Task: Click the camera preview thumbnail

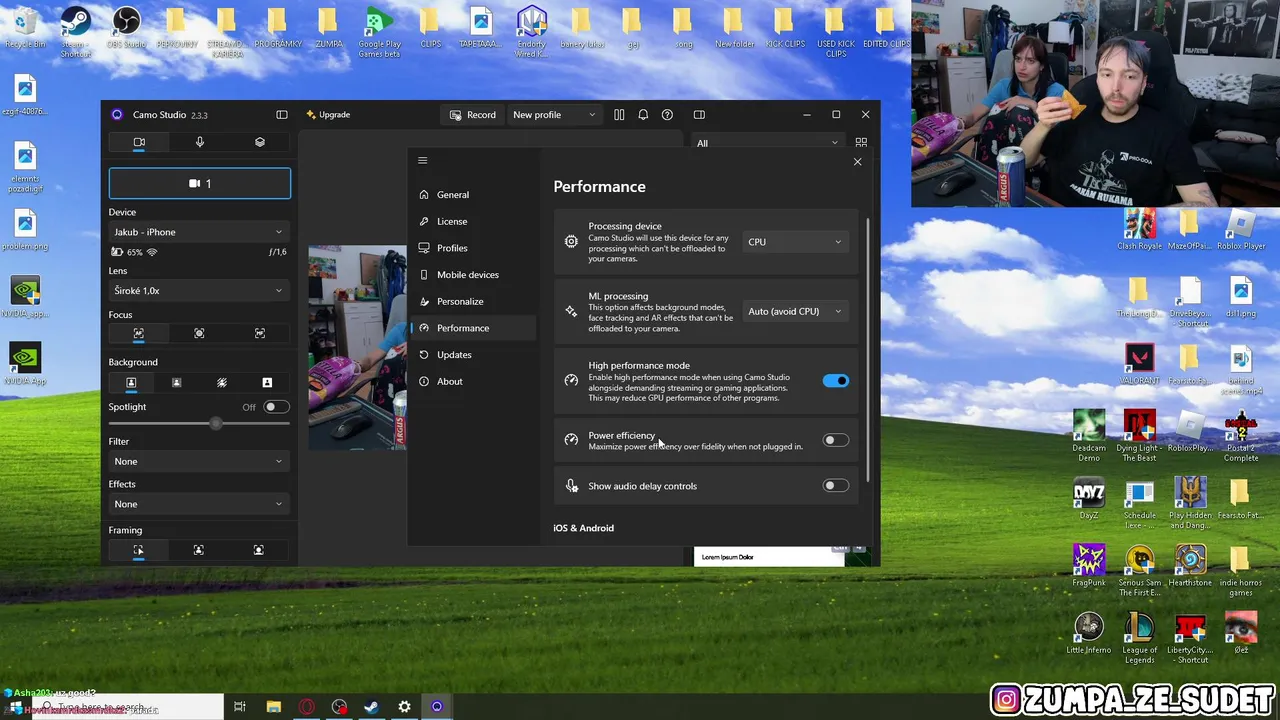Action: 357,347
